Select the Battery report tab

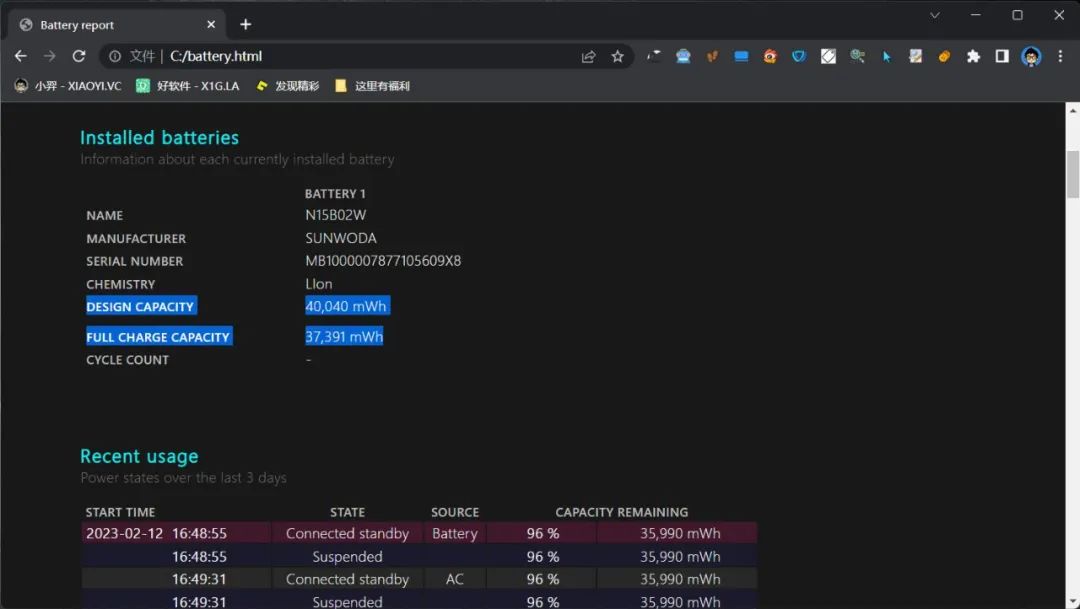pyautogui.click(x=110, y=25)
